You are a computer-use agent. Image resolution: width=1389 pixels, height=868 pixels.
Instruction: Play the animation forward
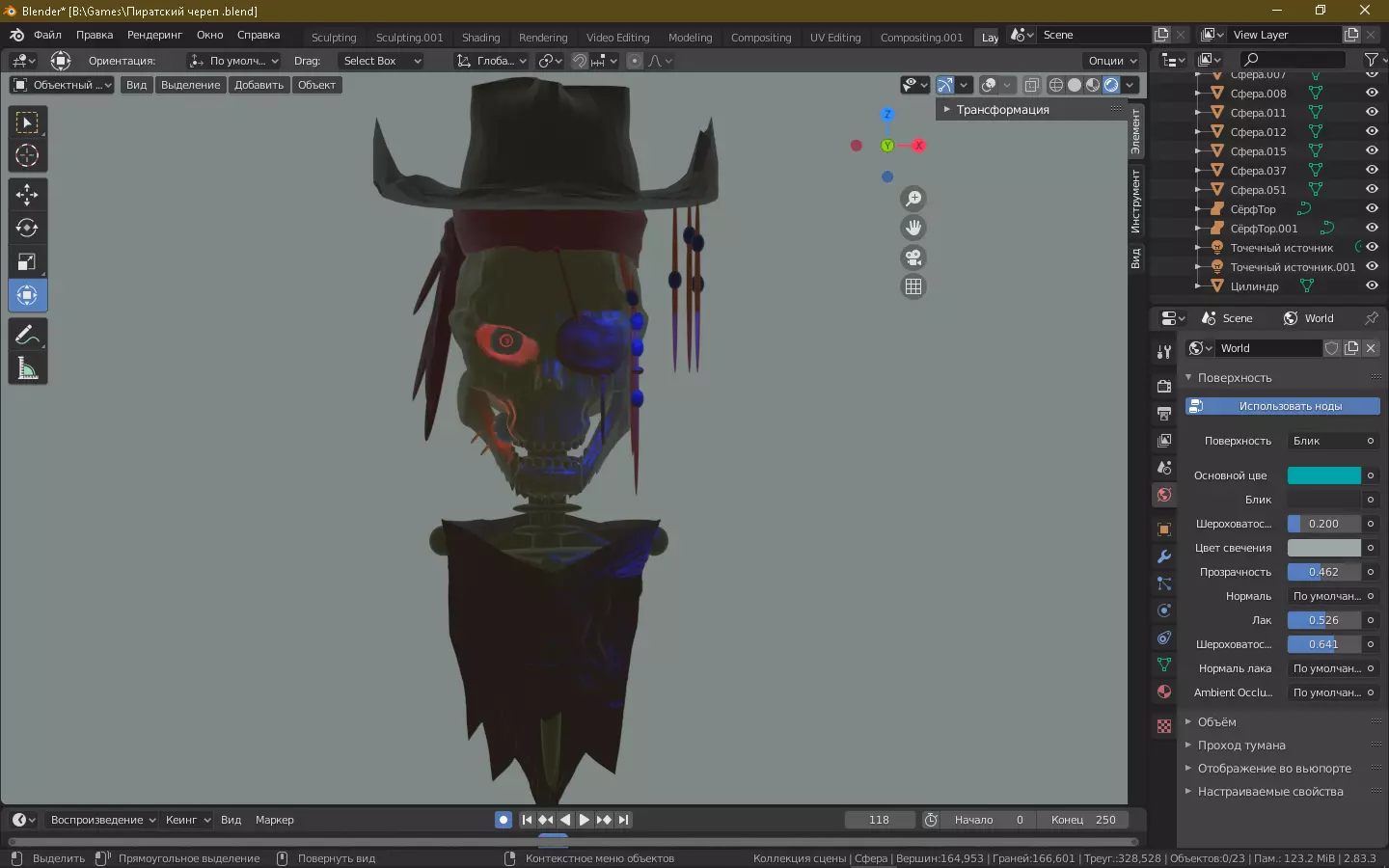pyautogui.click(x=585, y=820)
